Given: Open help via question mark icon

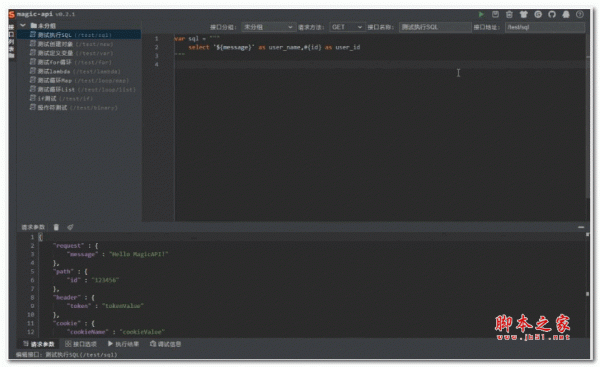Looking at the screenshot, I should click(580, 14).
